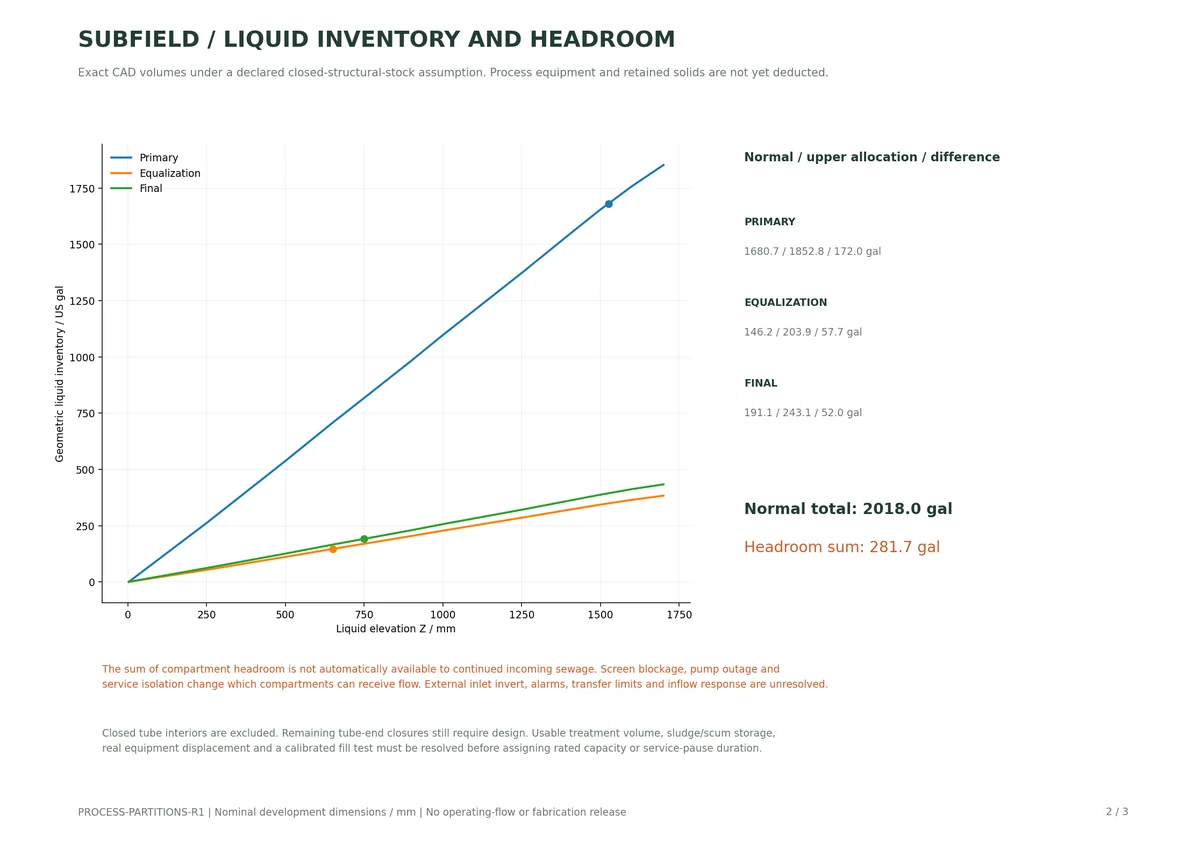Click the blue Primary normal-level marker dot
Screen dimensions: 1200x849
click(x=608, y=204)
